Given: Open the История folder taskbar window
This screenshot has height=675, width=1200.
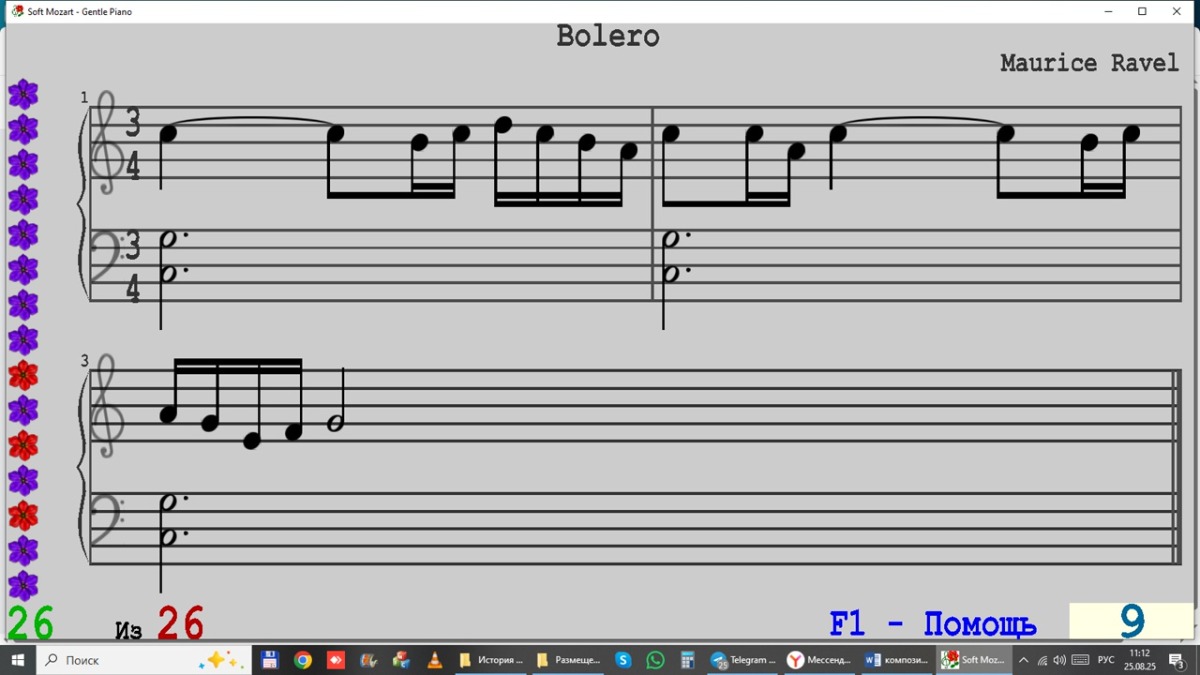Looking at the screenshot, I should pos(491,660).
